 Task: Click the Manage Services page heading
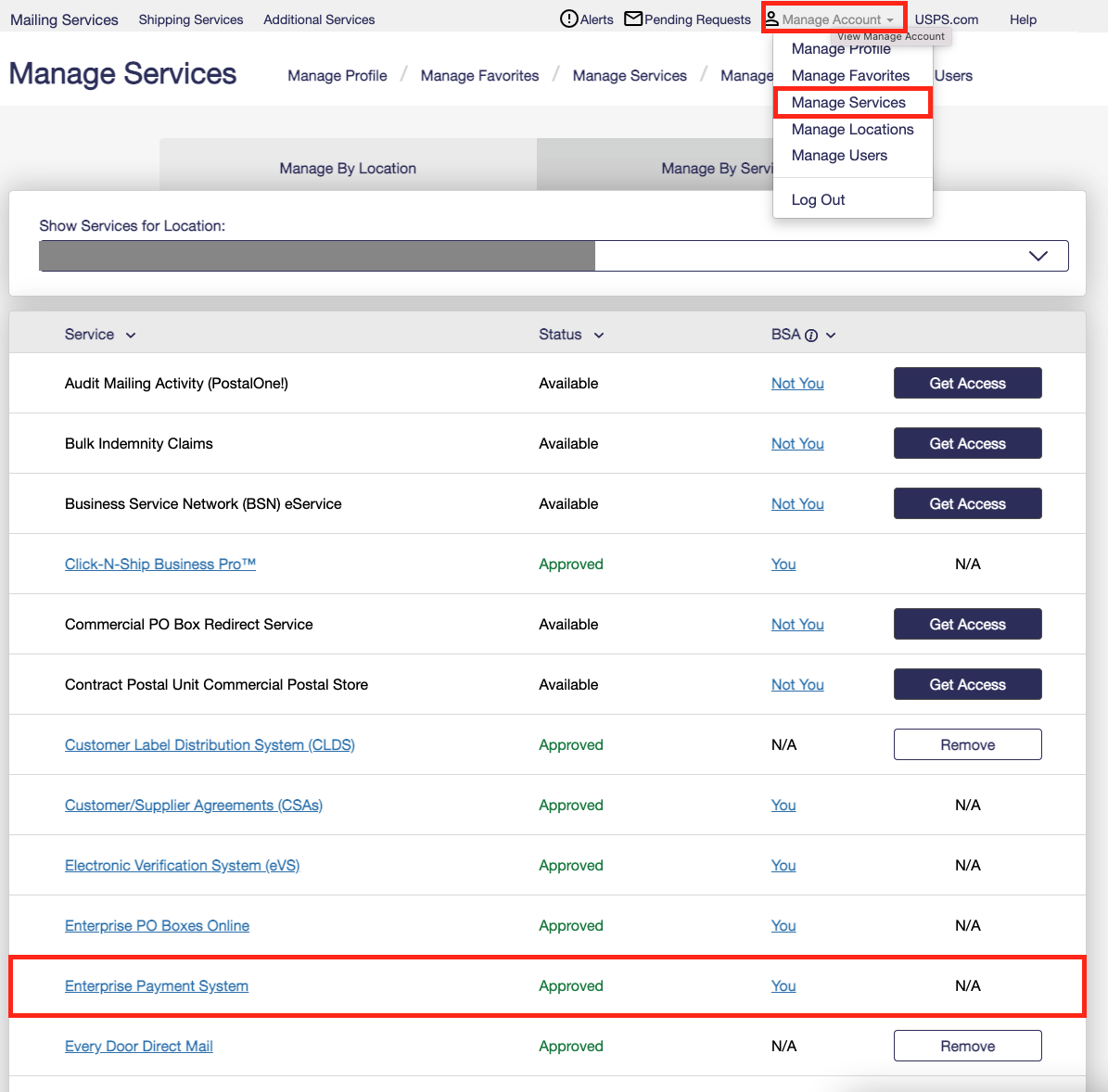point(123,73)
